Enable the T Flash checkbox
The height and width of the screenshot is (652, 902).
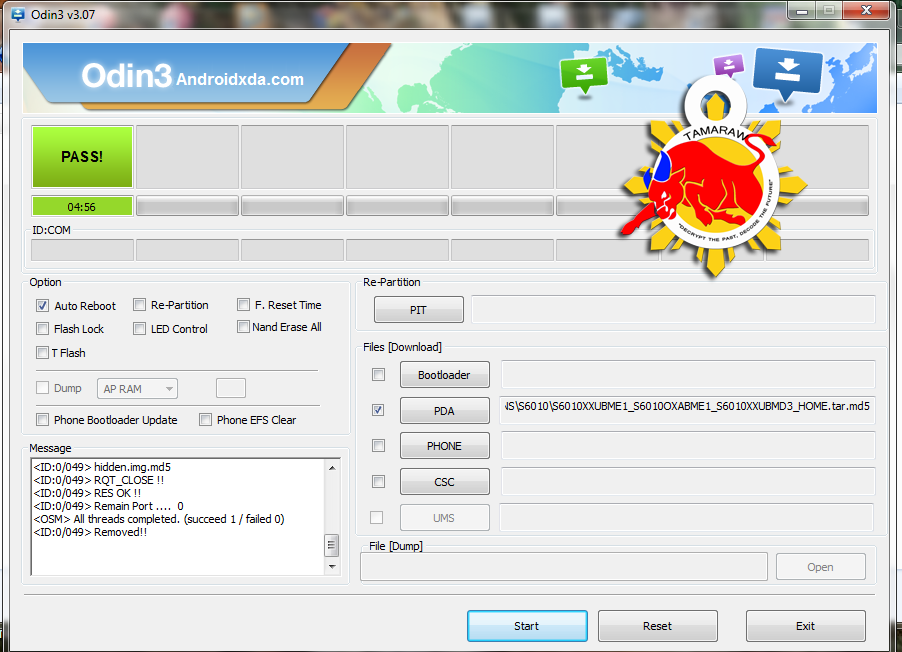pos(43,352)
